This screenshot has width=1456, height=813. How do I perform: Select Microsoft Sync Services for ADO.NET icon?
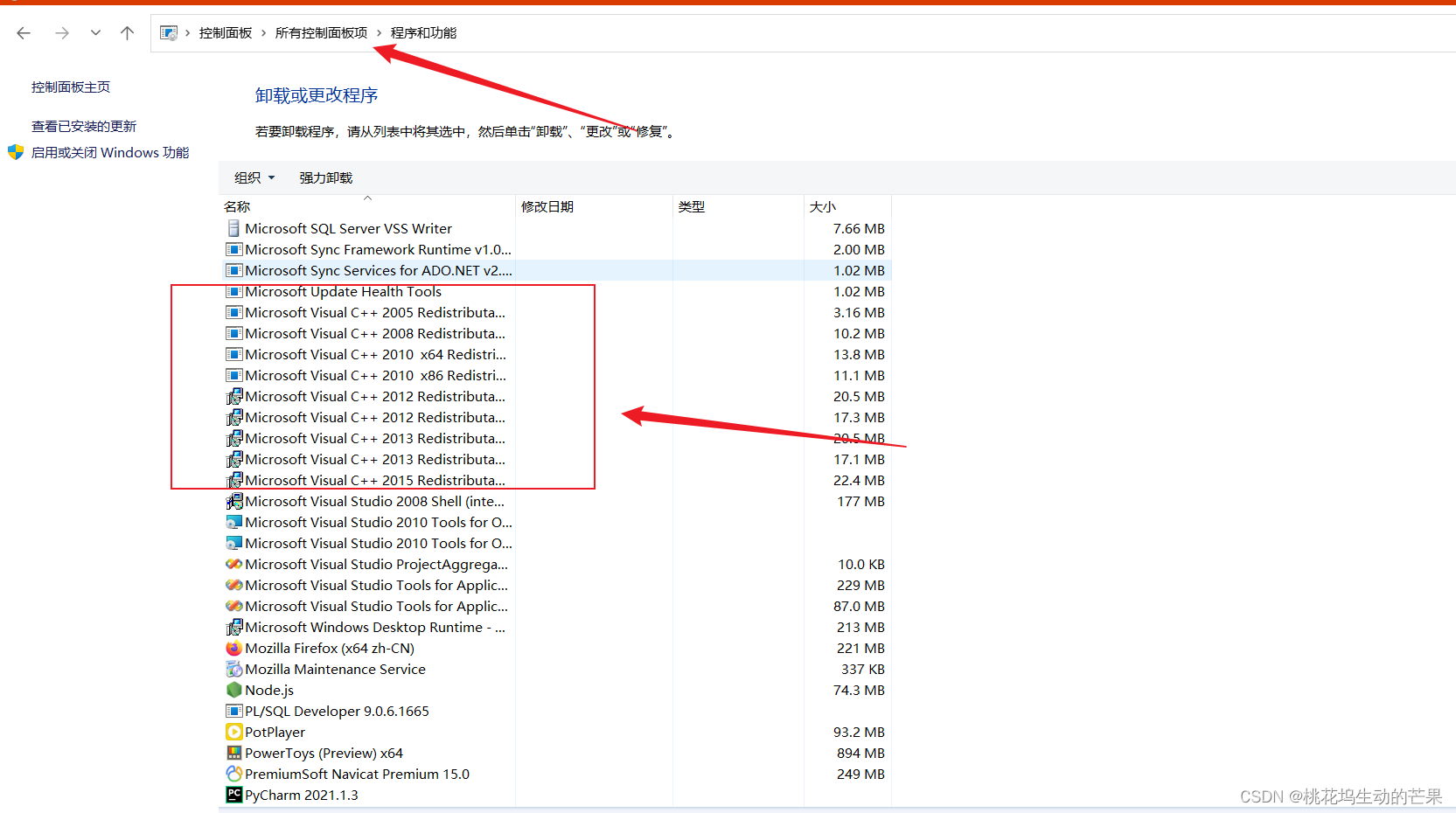click(x=233, y=270)
